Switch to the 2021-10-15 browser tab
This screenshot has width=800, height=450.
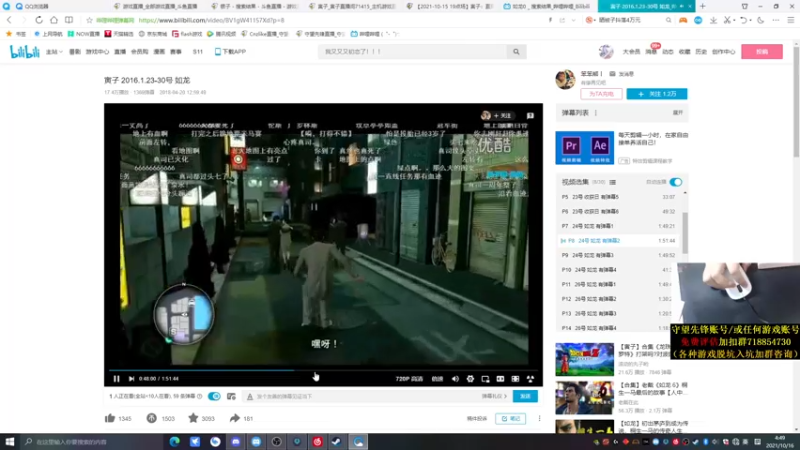(450, 6)
